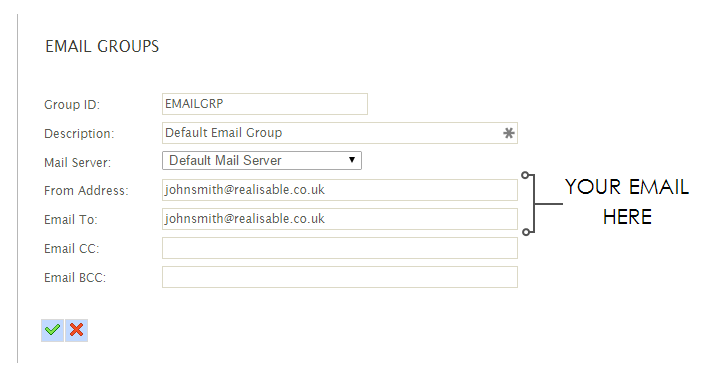
Task: Focus the Group ID field containing EMAILGRP
Action: [x=265, y=104]
